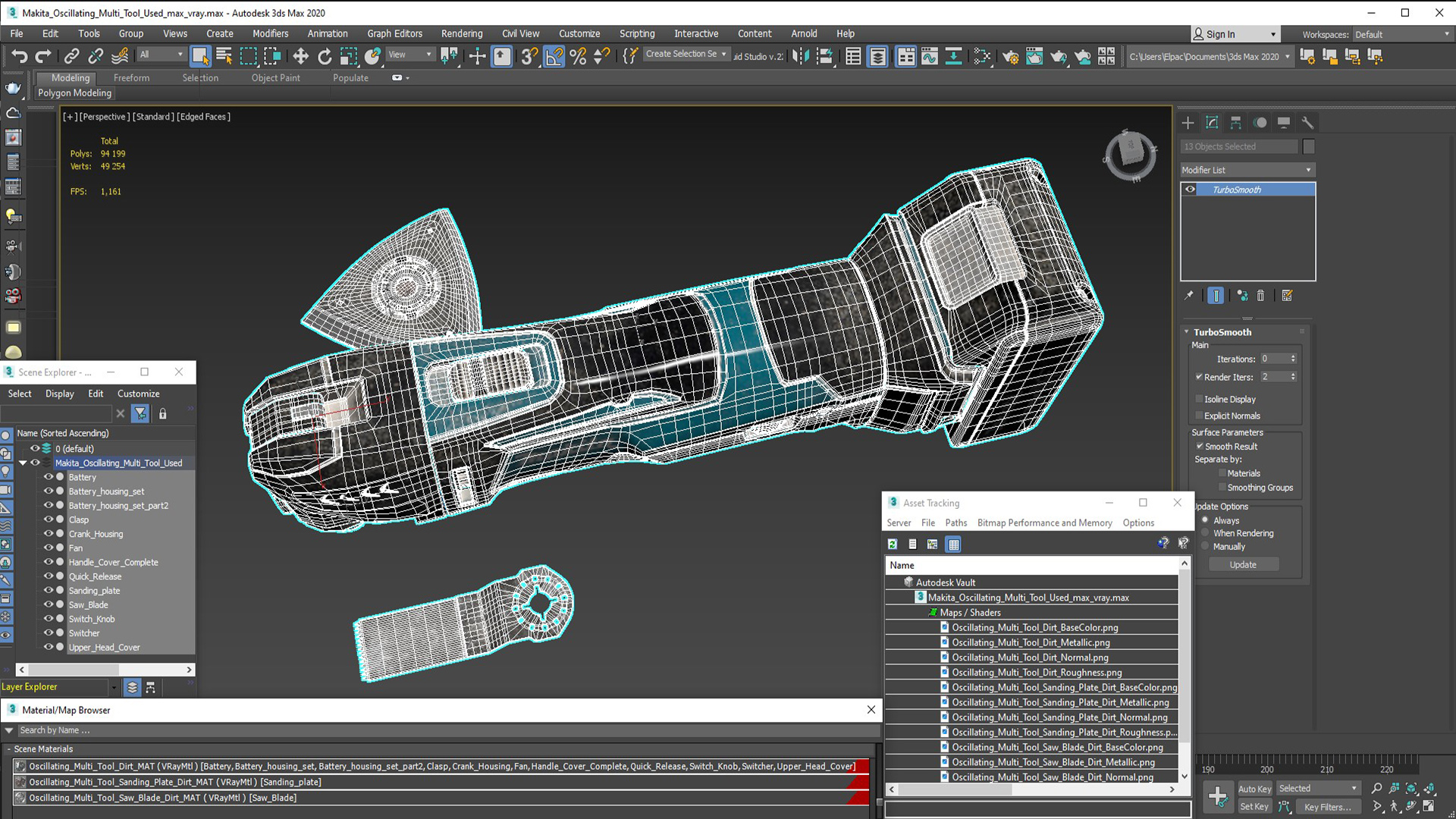Open the Create Selection Set dropdown
This screenshot has height=819, width=1456.
(x=686, y=55)
